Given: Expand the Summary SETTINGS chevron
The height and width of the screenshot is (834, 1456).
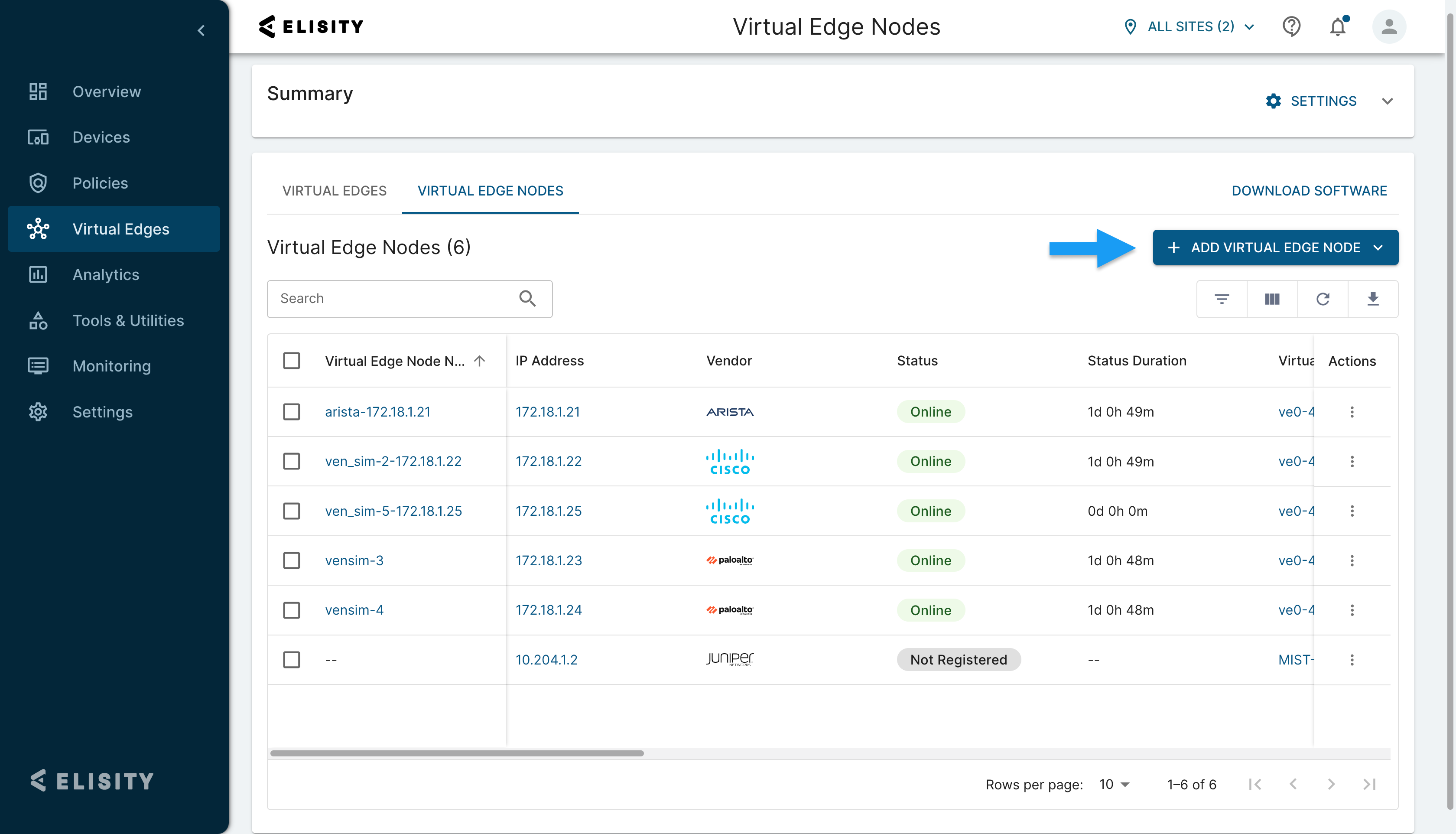Looking at the screenshot, I should [x=1387, y=101].
